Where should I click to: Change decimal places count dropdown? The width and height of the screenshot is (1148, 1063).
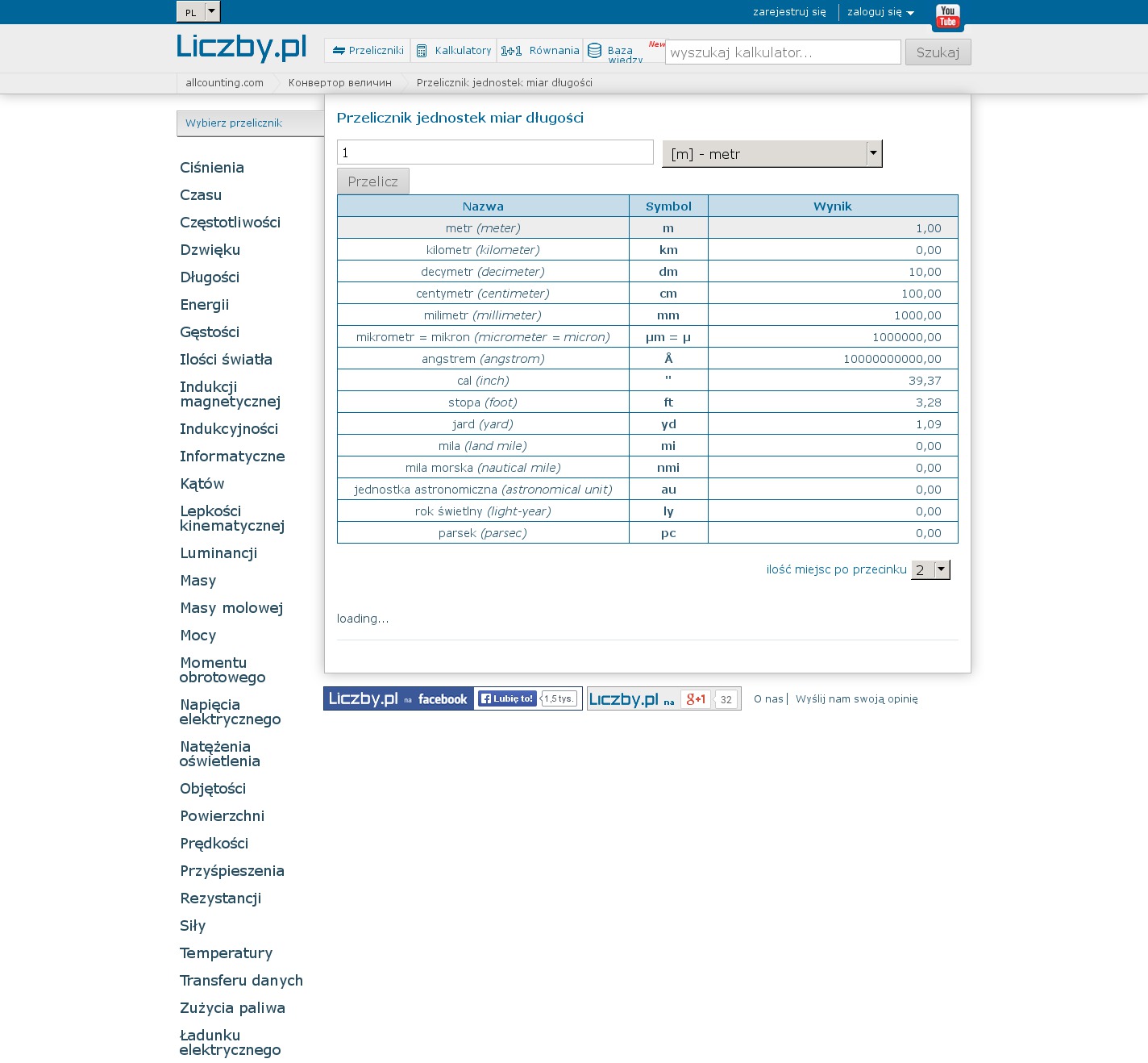(x=930, y=570)
